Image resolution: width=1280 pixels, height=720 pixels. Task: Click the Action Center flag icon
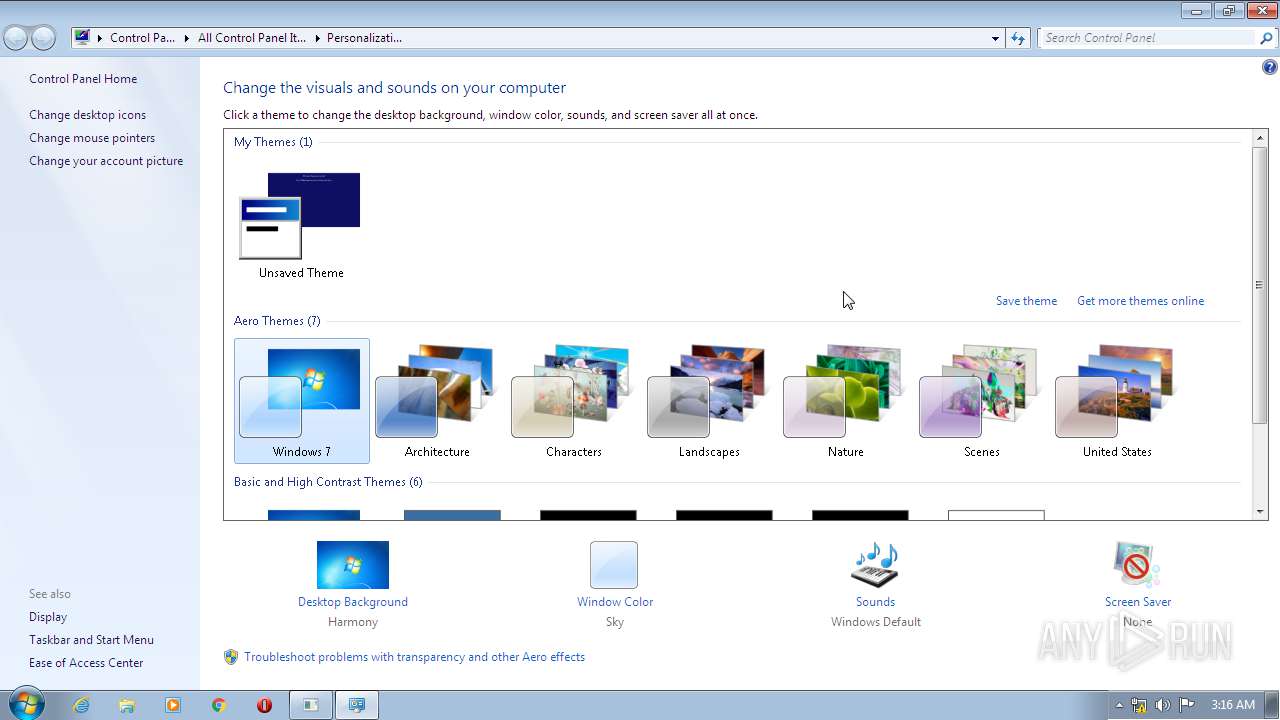coord(1187,705)
